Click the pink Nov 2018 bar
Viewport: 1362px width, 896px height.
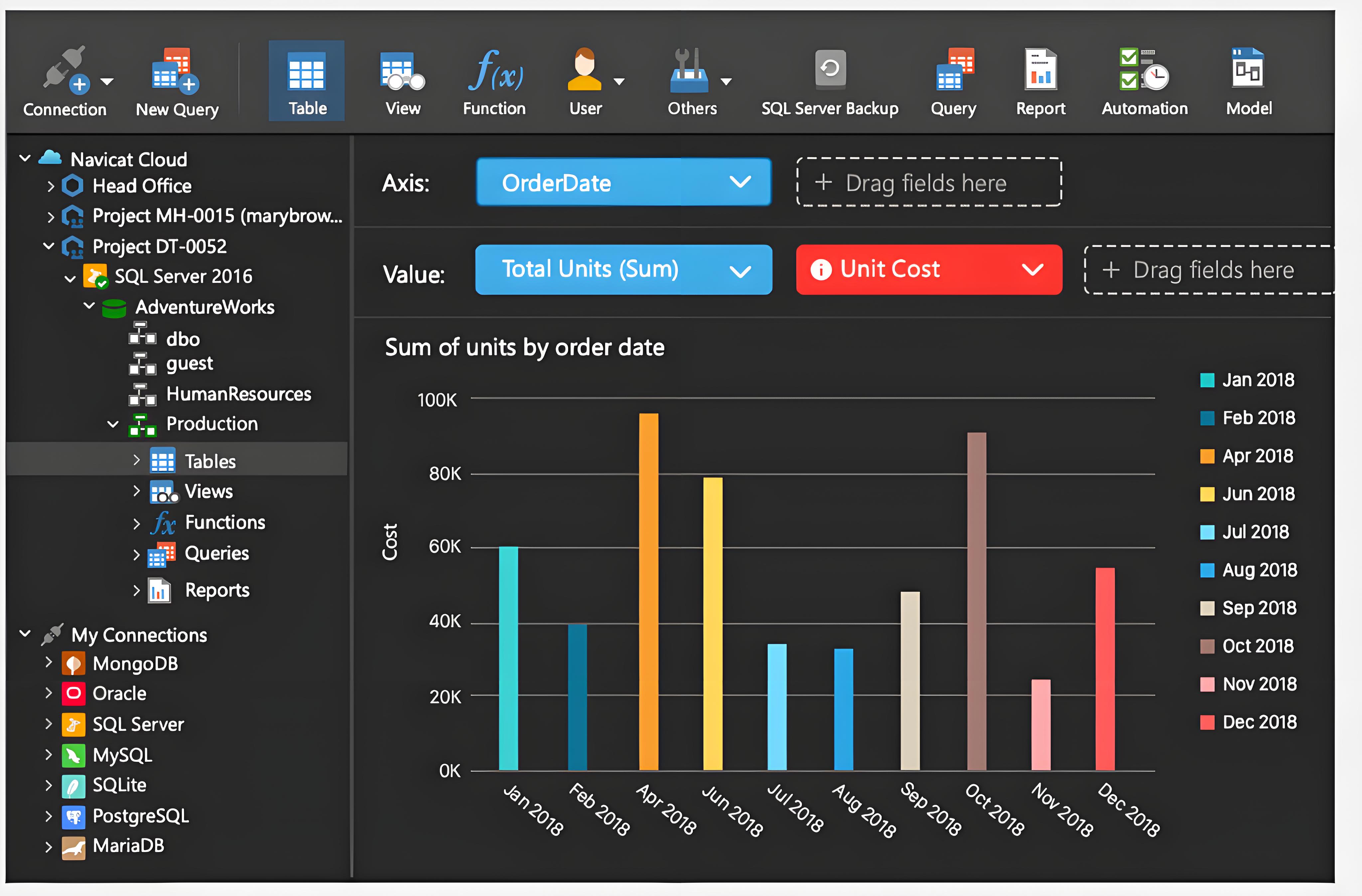pyautogui.click(x=1040, y=725)
